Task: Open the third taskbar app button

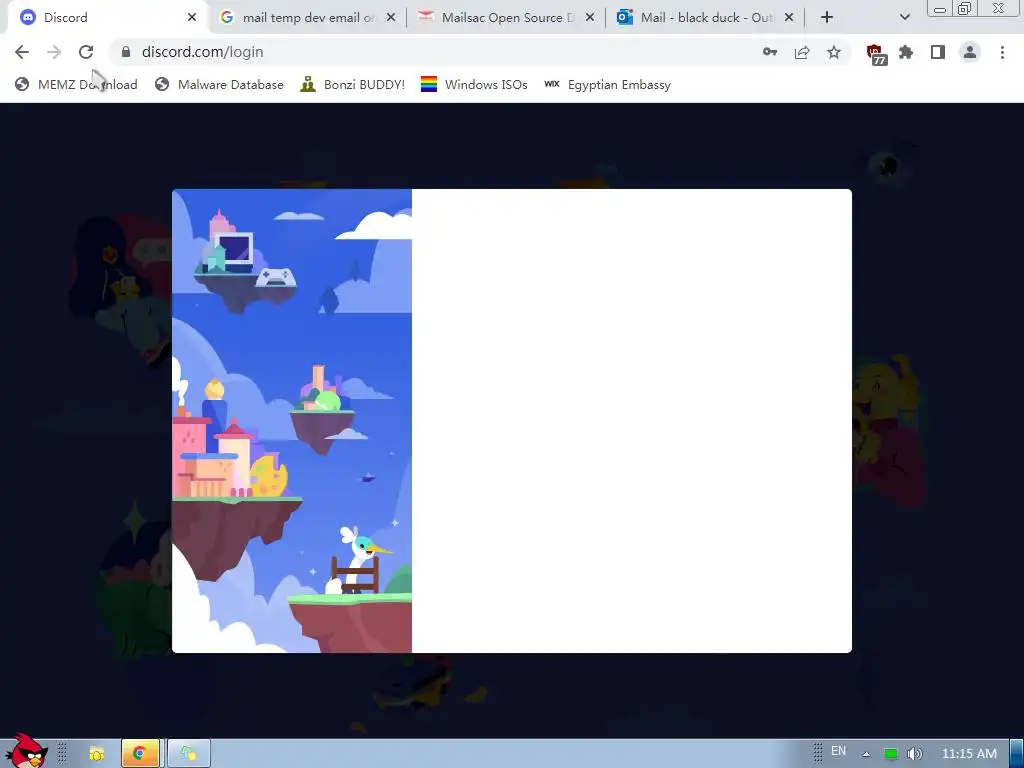Action: pyautogui.click(x=189, y=754)
